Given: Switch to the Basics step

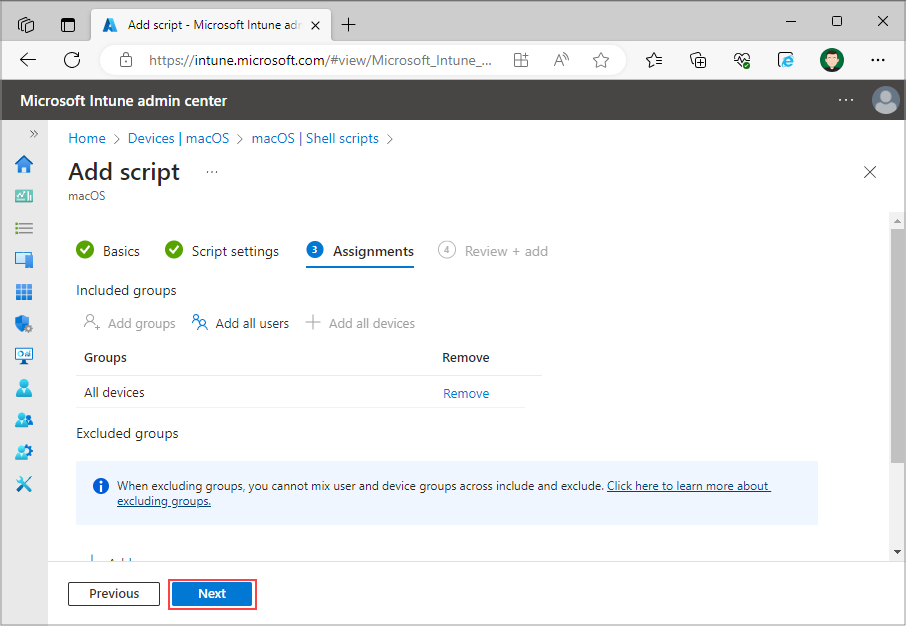Looking at the screenshot, I should coord(108,251).
